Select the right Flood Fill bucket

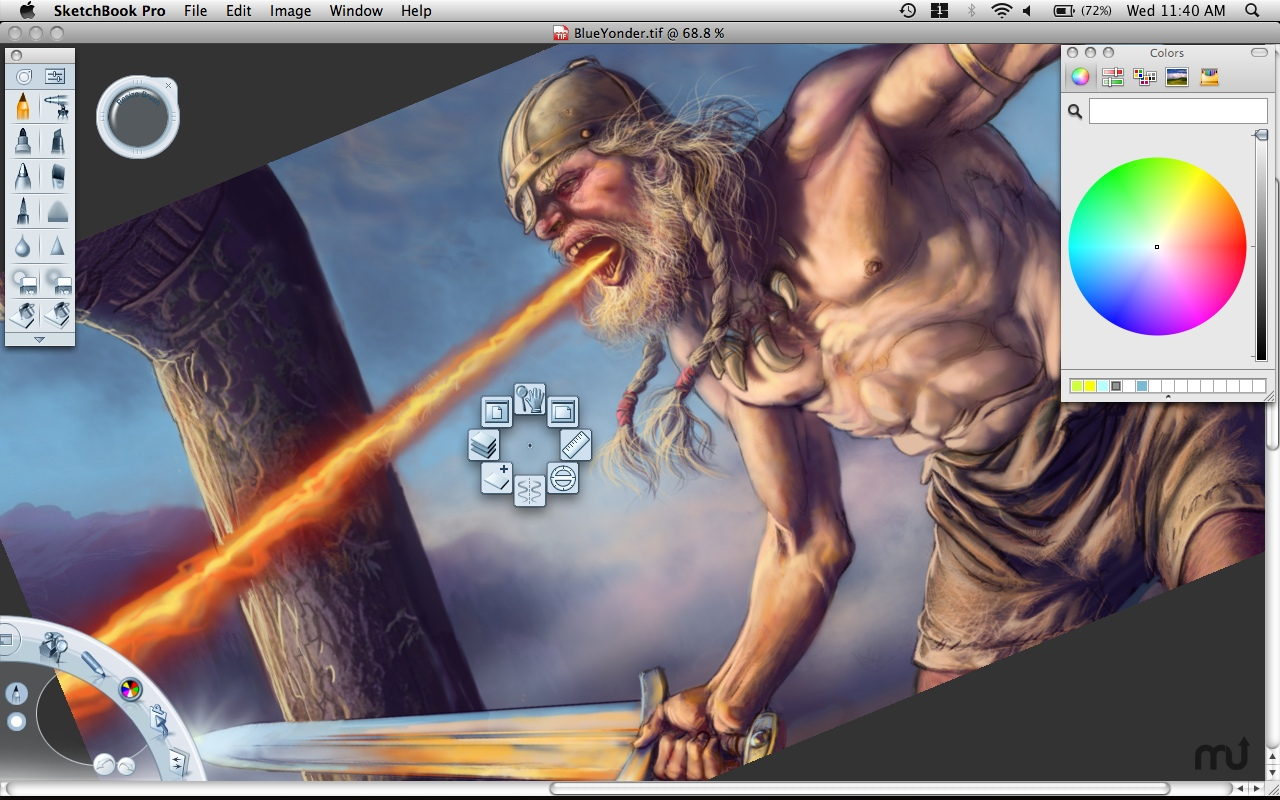tap(57, 314)
